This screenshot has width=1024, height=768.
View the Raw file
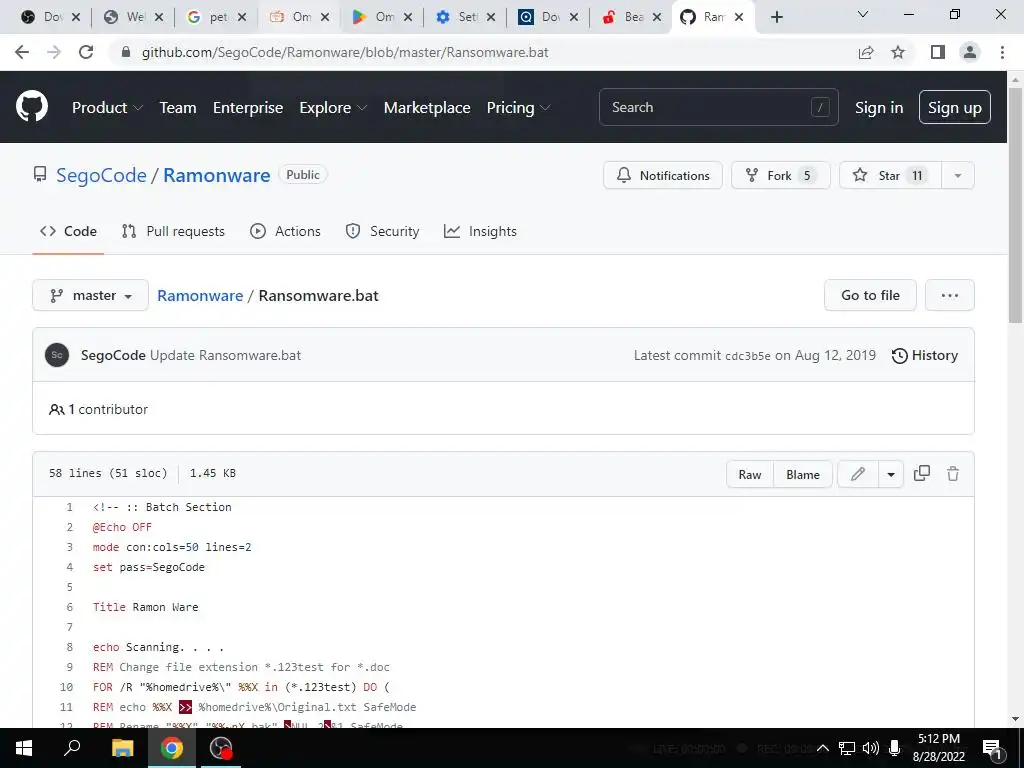coord(750,474)
